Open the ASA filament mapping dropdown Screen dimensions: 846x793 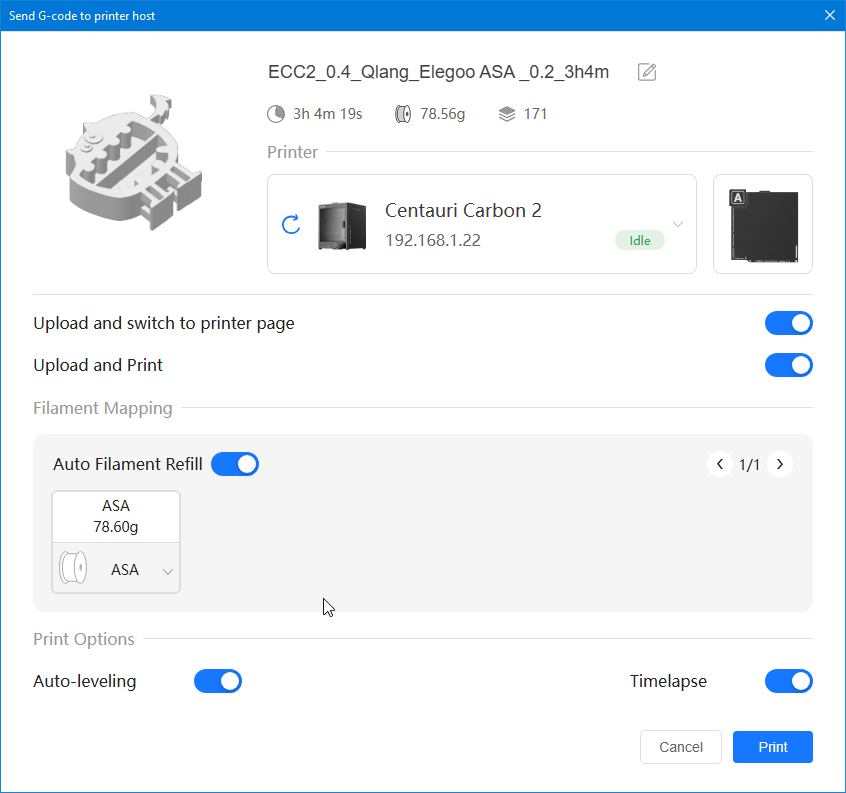(x=167, y=571)
